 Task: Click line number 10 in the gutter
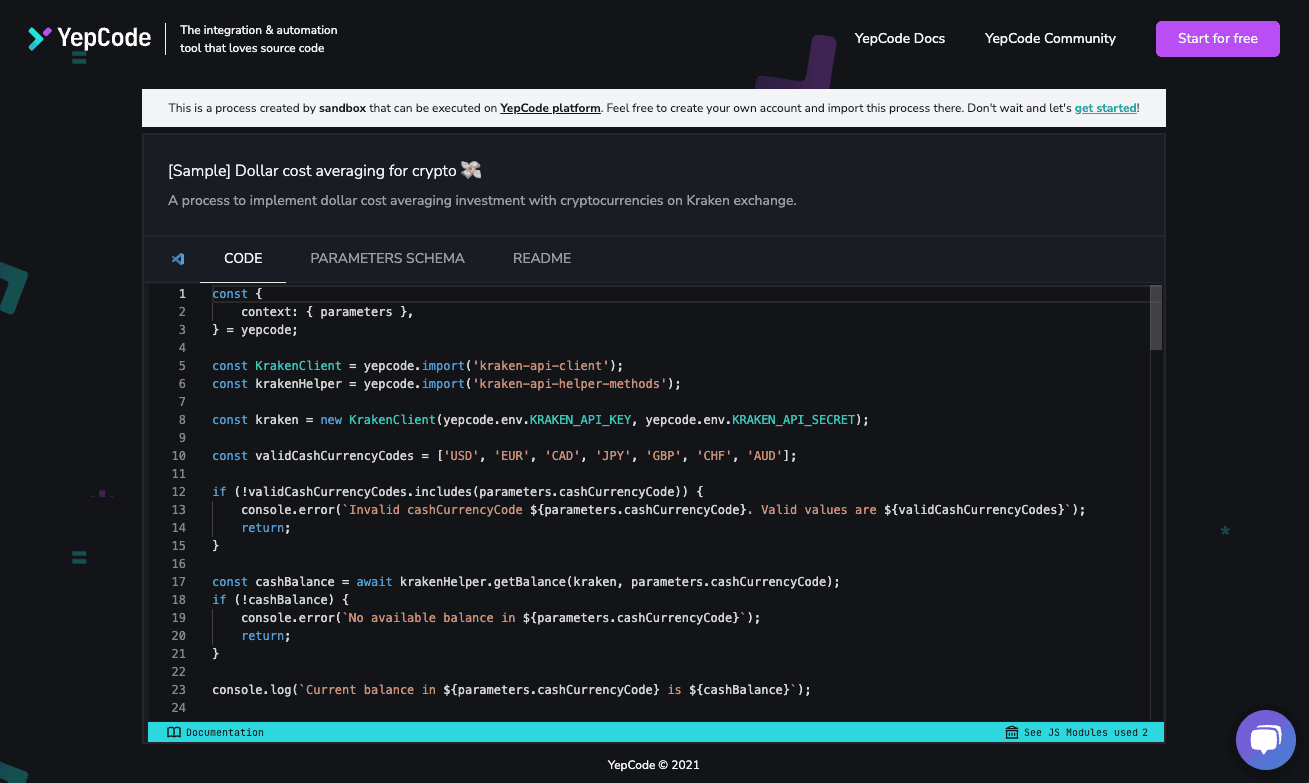point(179,455)
